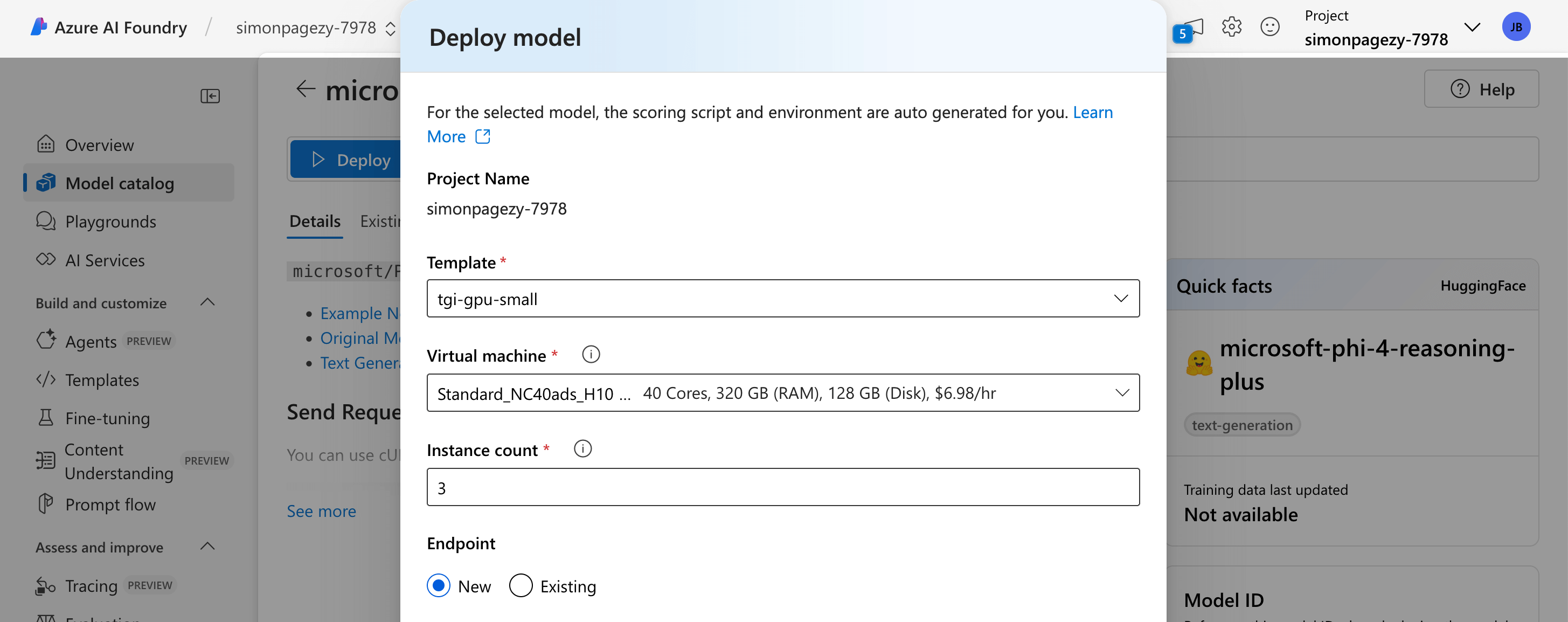Open Prompt flow in sidebar
This screenshot has width=1568, height=622.
click(x=128, y=504)
